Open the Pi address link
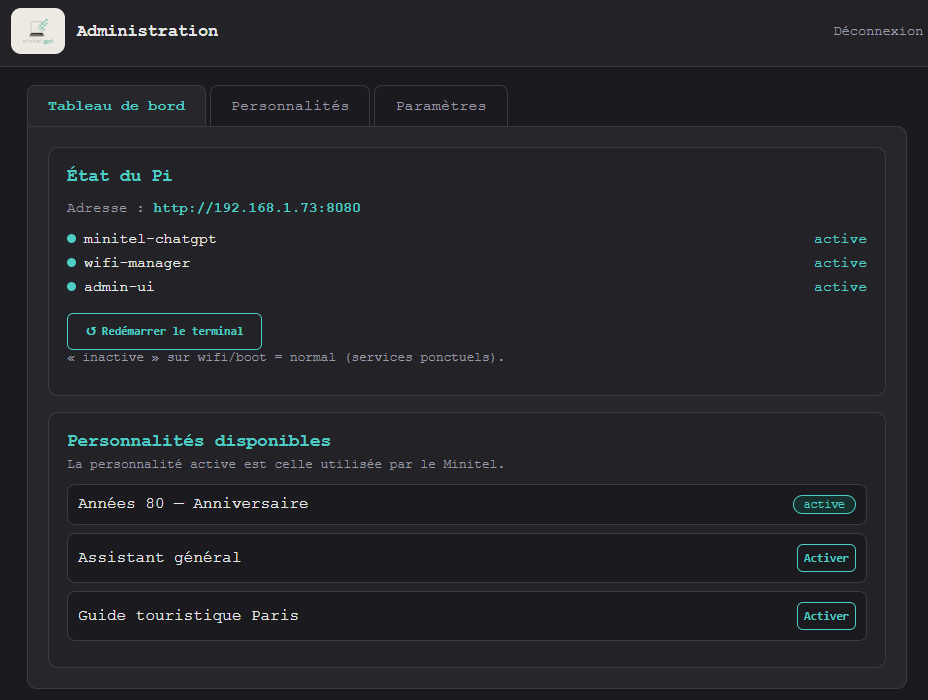The height and width of the screenshot is (700, 928). (x=257, y=208)
